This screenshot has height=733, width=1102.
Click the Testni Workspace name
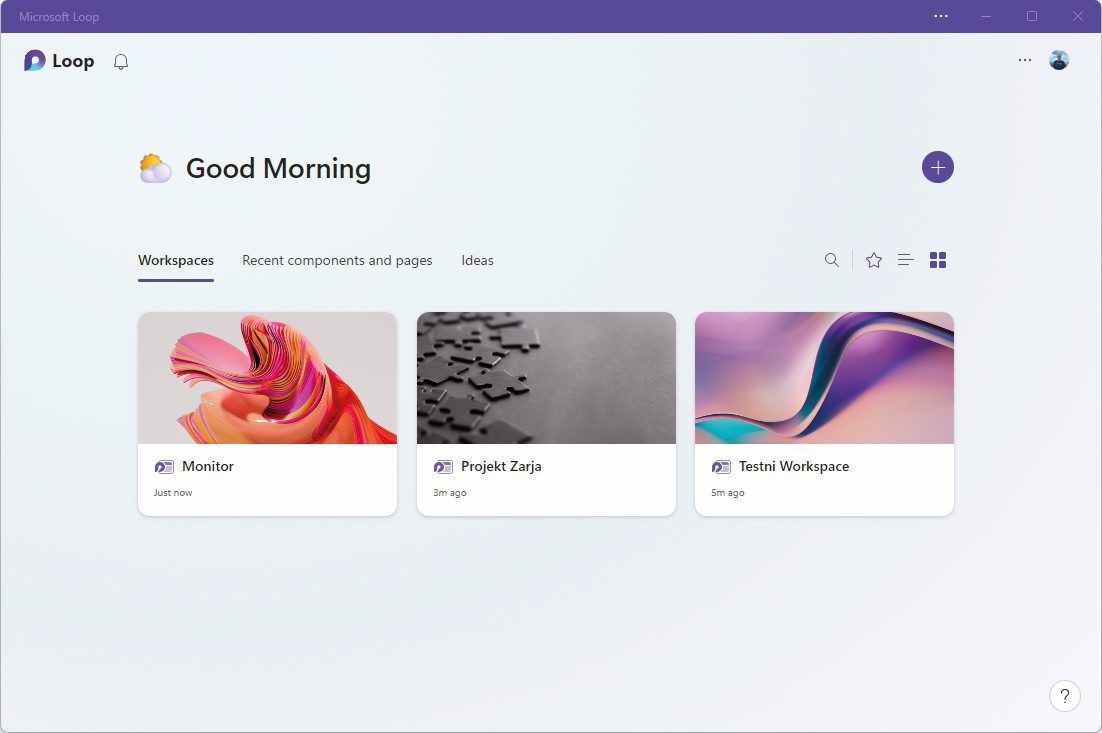[794, 466]
